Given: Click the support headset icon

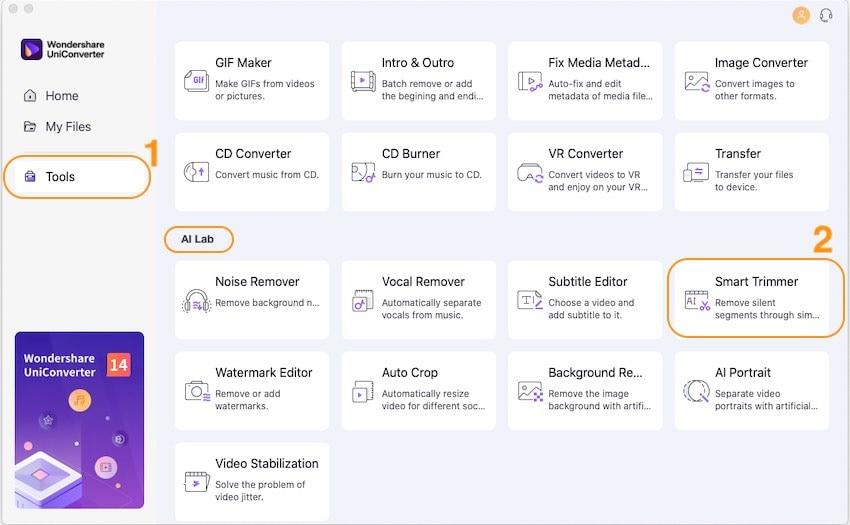Looking at the screenshot, I should (826, 15).
